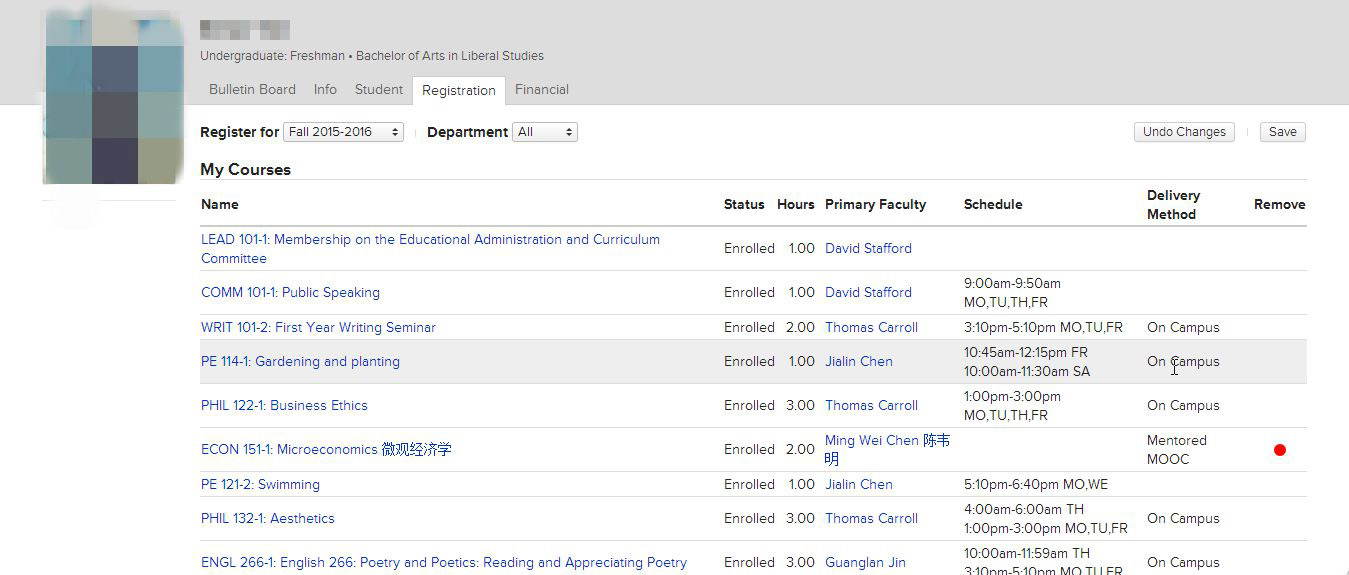
Task: Open the Register for term dropdown
Action: [x=343, y=132]
